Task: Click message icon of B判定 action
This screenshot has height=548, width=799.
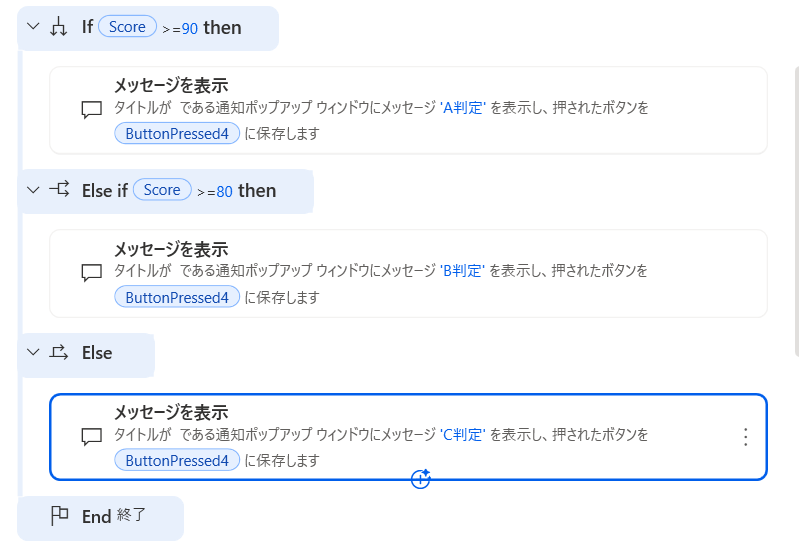Action: (91, 272)
